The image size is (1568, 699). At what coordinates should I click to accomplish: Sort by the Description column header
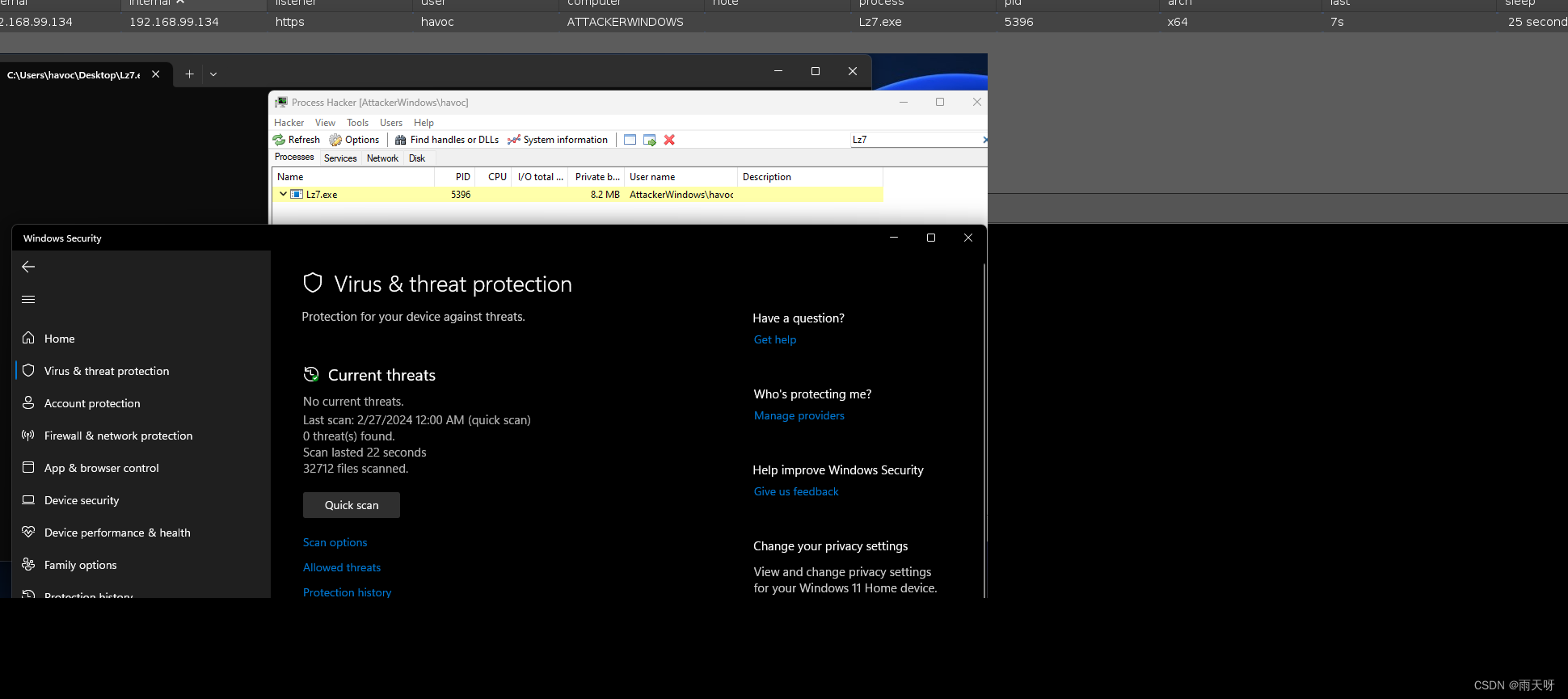810,177
